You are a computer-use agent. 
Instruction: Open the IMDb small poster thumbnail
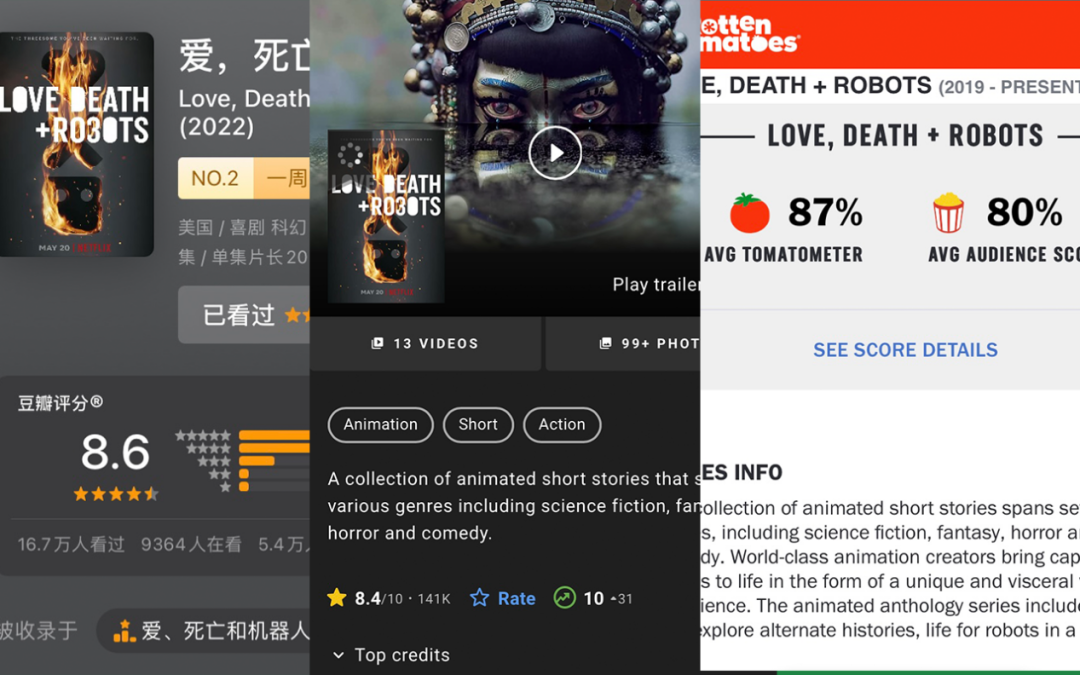[386, 216]
